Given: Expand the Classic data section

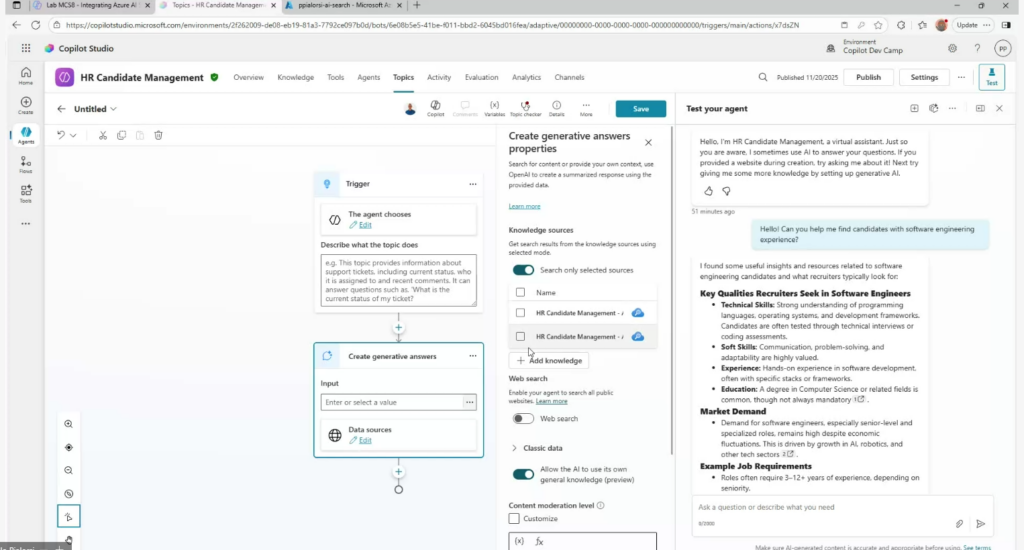Looking at the screenshot, I should (x=514, y=448).
